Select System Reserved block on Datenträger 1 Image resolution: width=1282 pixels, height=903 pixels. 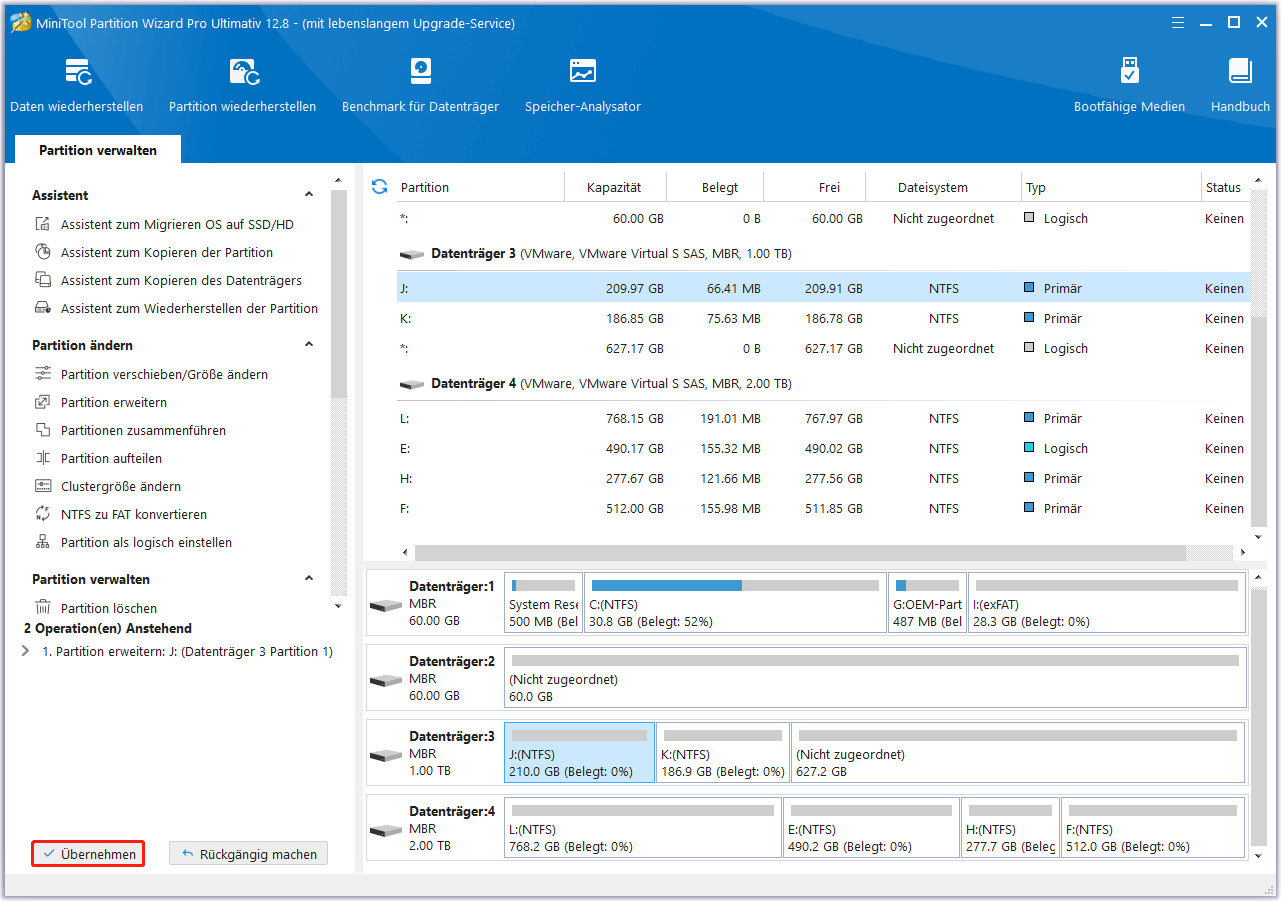coord(544,603)
